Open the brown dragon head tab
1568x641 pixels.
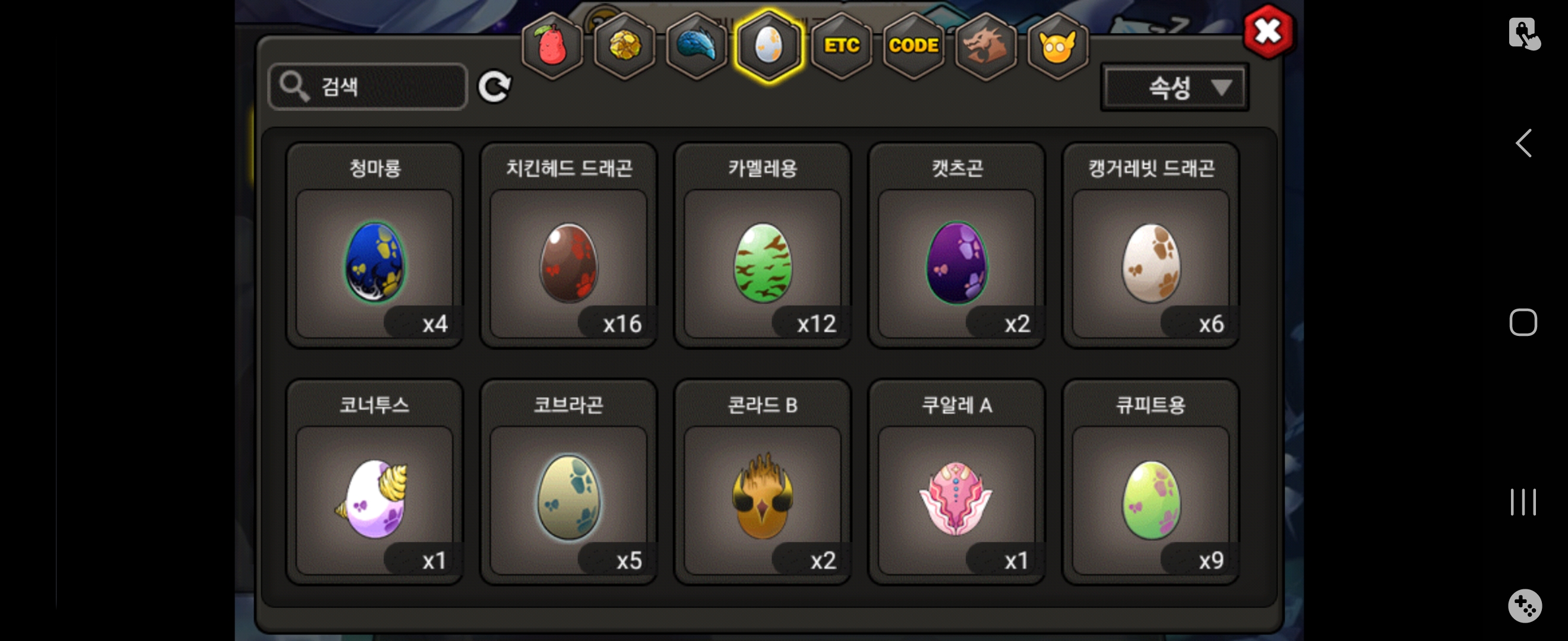[x=985, y=46]
